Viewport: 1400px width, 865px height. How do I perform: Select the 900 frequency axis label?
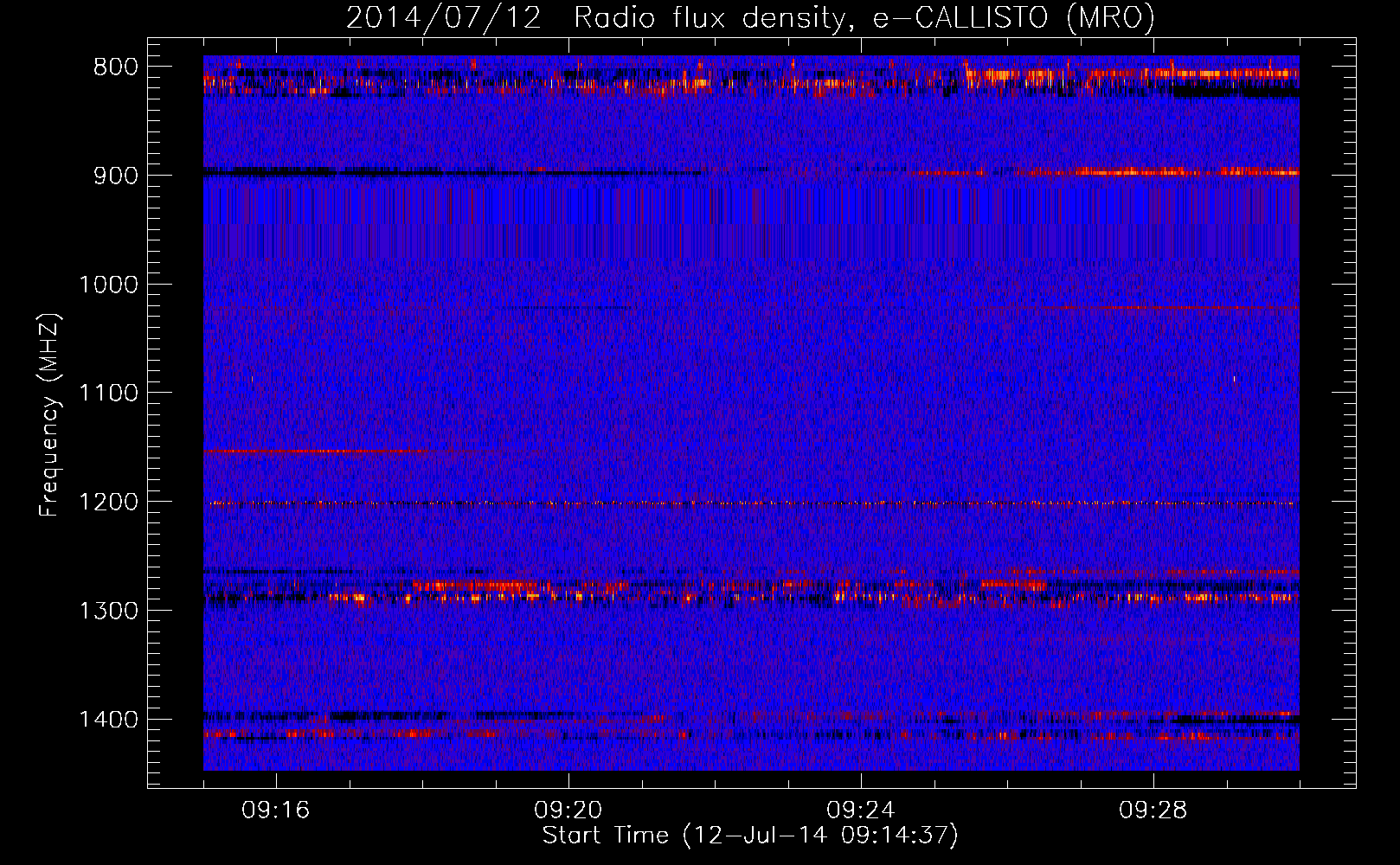pyautogui.click(x=115, y=176)
